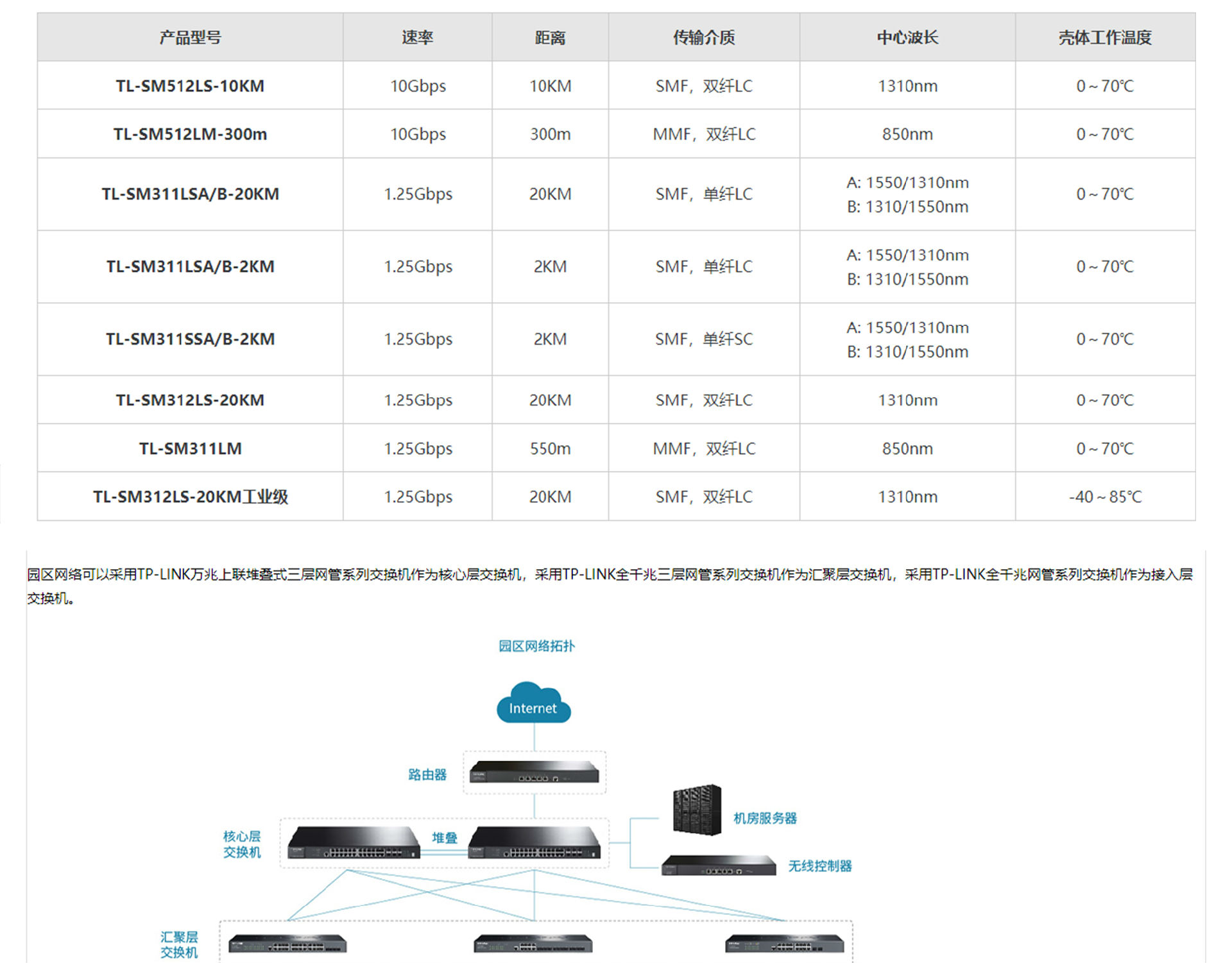
Task: Click the 速率 column header
Action: pyautogui.click(x=418, y=37)
